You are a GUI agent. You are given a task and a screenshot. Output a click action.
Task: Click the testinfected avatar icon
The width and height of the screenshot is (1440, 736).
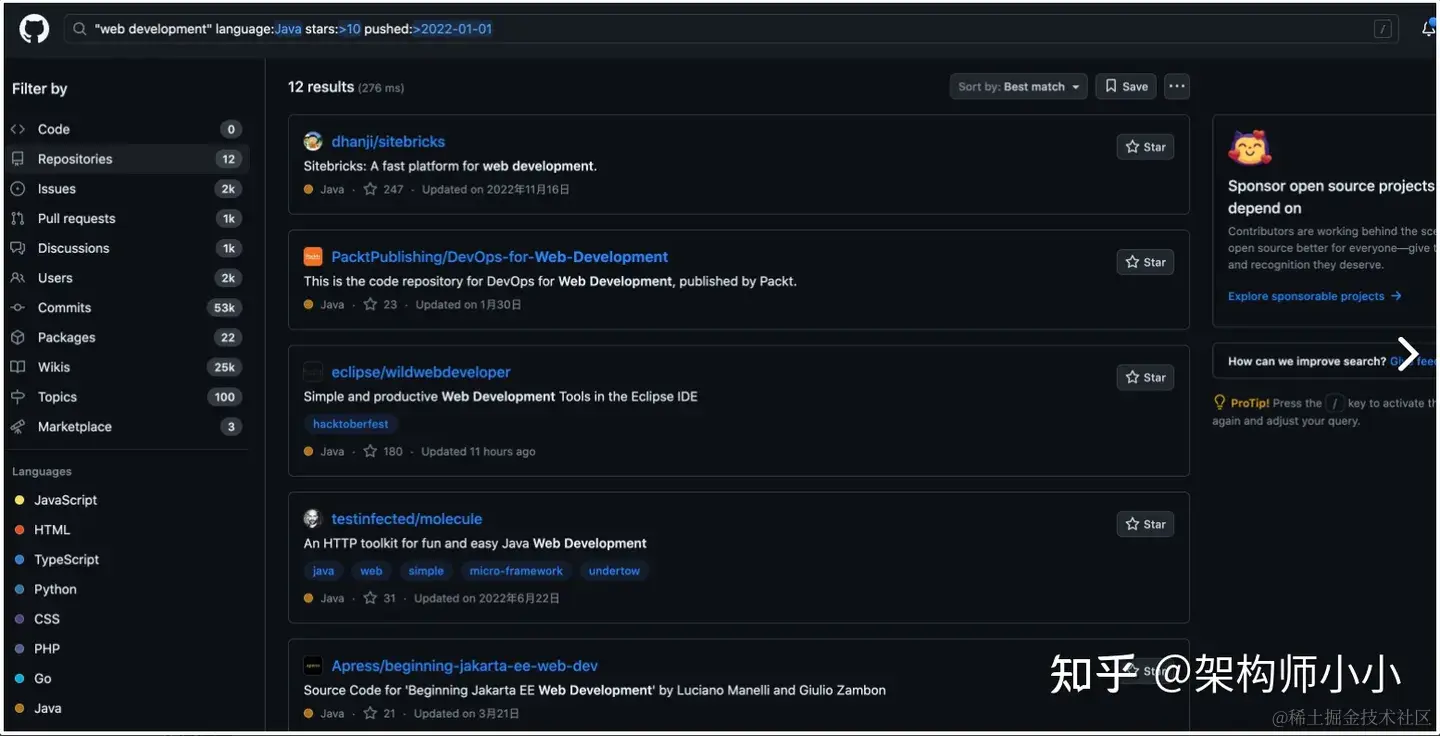point(313,519)
